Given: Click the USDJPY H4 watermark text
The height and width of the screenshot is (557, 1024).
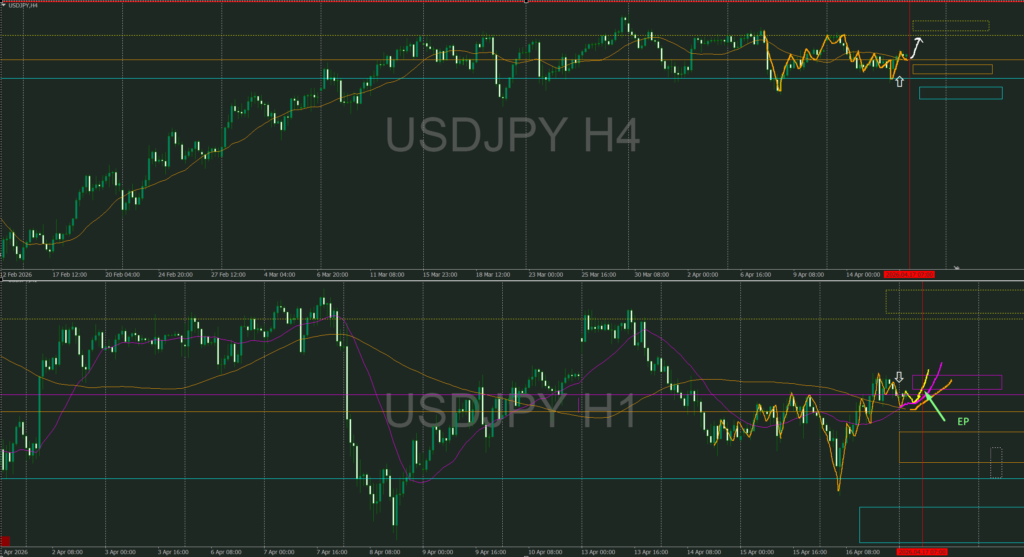Looking at the screenshot, I should (512, 135).
